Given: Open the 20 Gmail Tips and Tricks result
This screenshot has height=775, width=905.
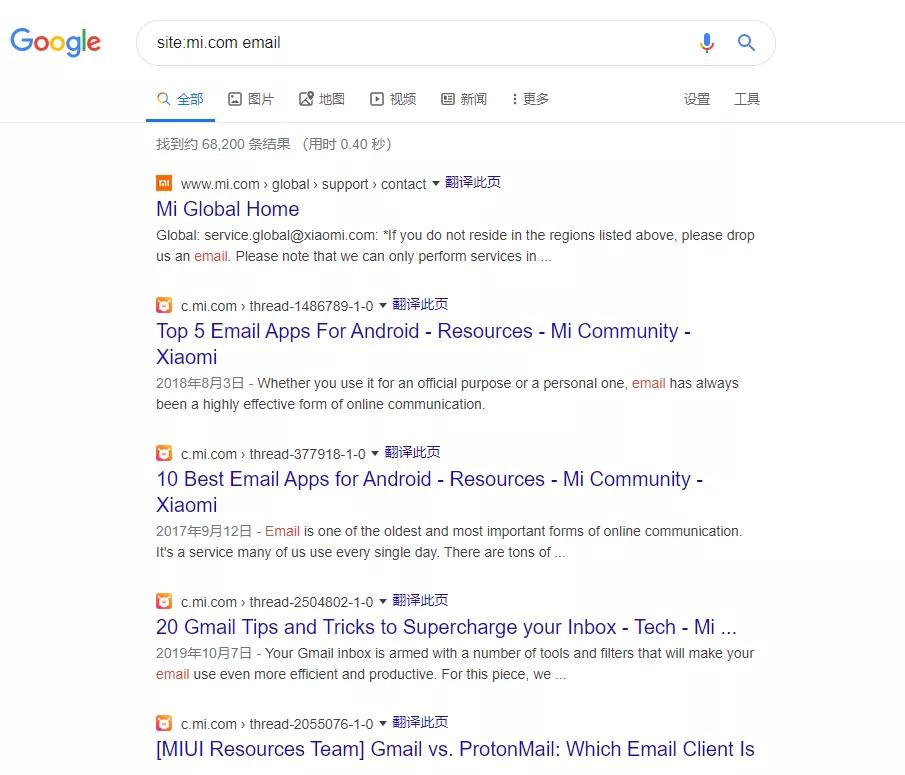Looking at the screenshot, I should pos(446,627).
